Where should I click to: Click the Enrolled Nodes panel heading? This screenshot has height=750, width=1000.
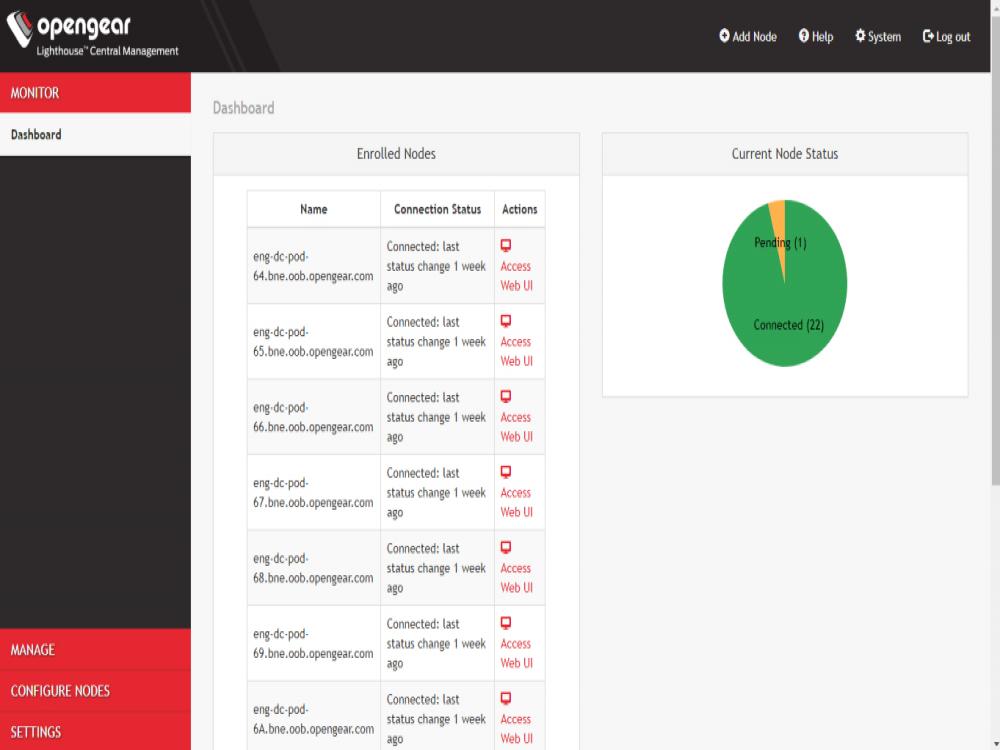(x=396, y=154)
